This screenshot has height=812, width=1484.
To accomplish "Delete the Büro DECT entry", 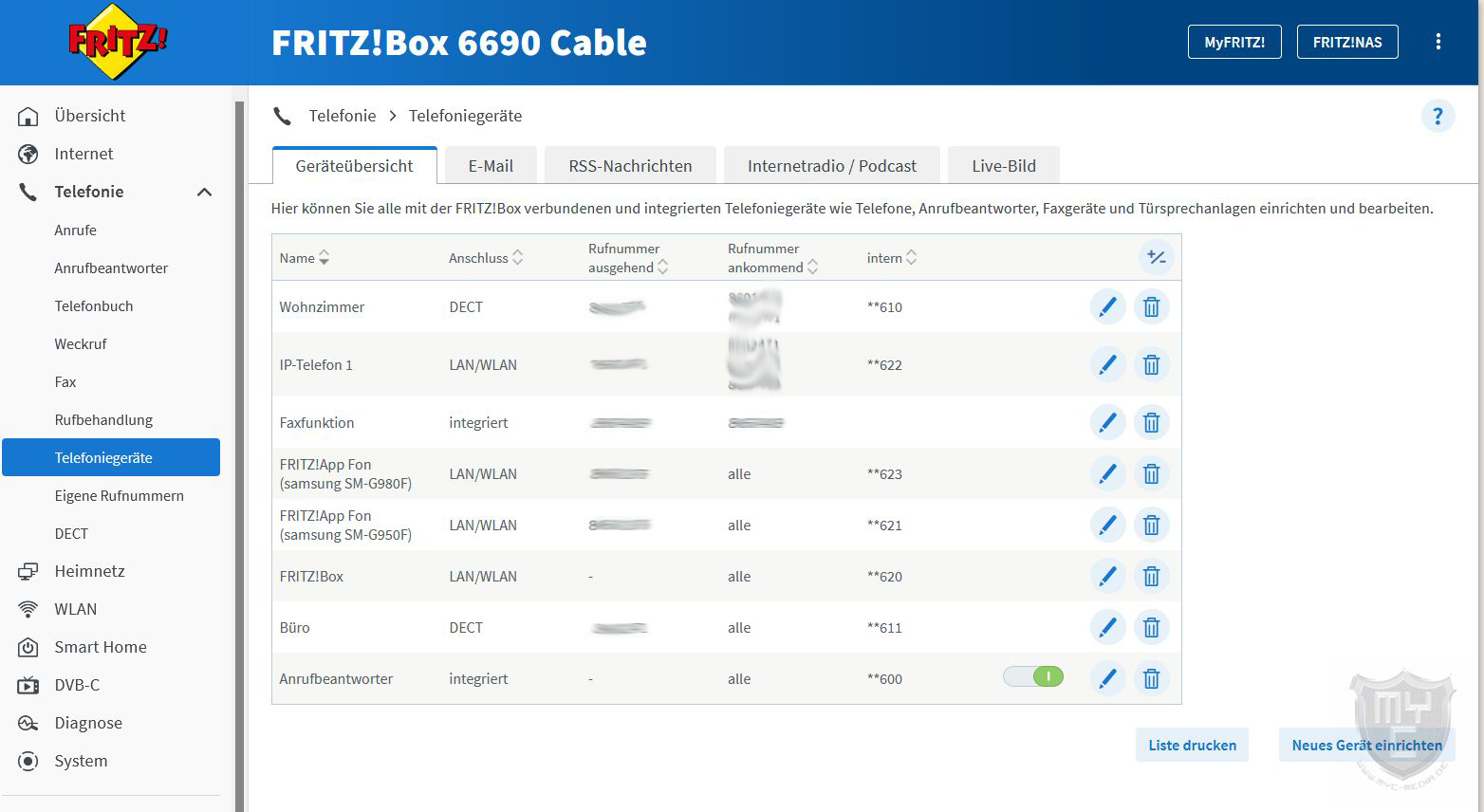I will 1151,627.
